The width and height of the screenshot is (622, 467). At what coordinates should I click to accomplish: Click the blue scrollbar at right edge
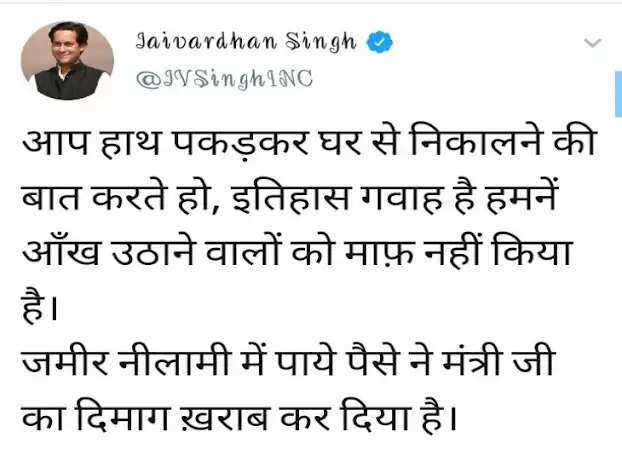(618, 94)
